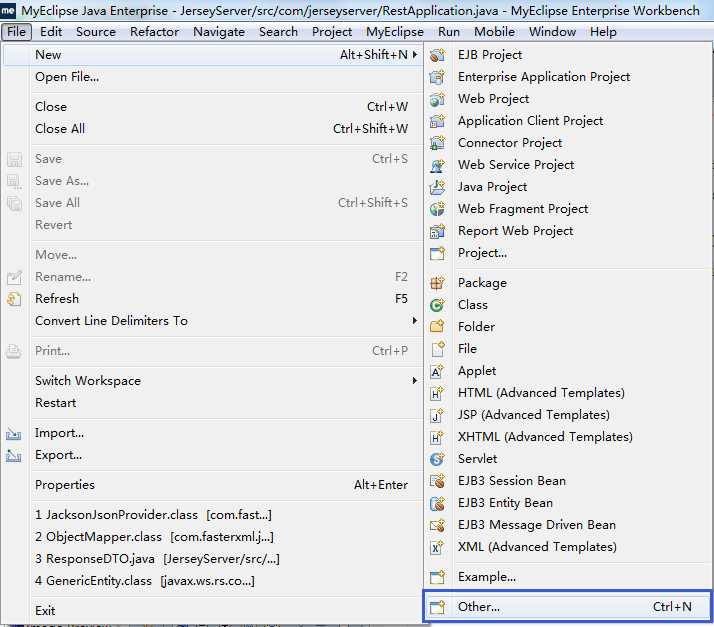Click the HTML Advanced Templates icon

coord(437,393)
